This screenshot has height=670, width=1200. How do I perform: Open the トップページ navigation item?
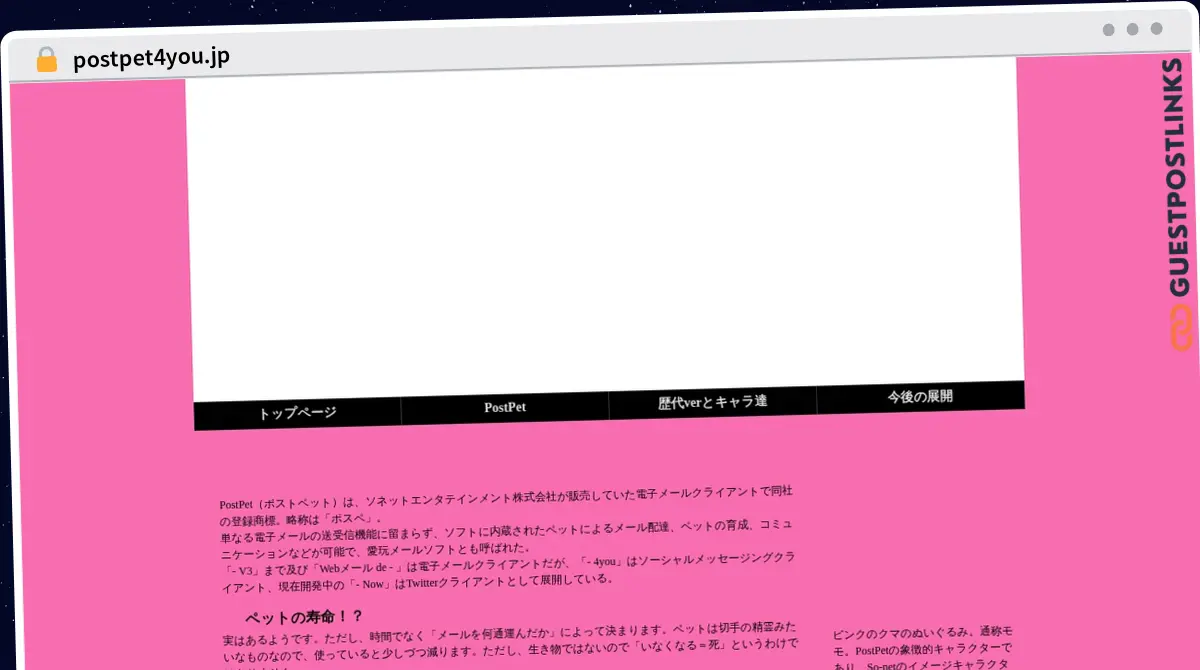(297, 412)
